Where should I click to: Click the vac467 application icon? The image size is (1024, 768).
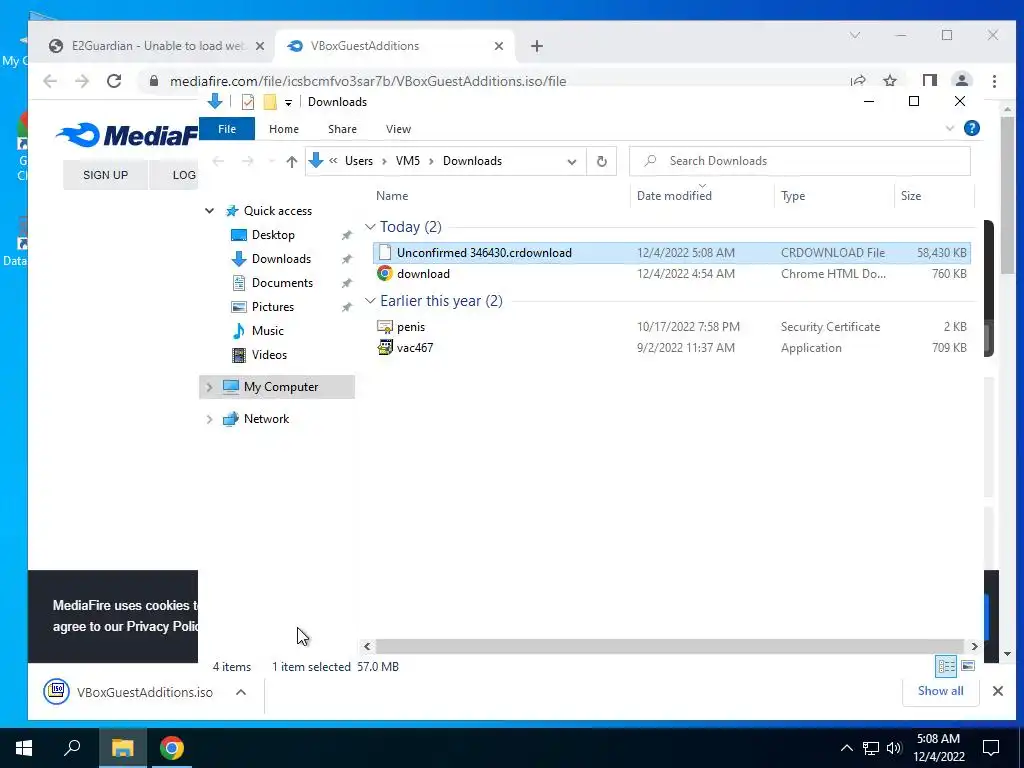[385, 347]
